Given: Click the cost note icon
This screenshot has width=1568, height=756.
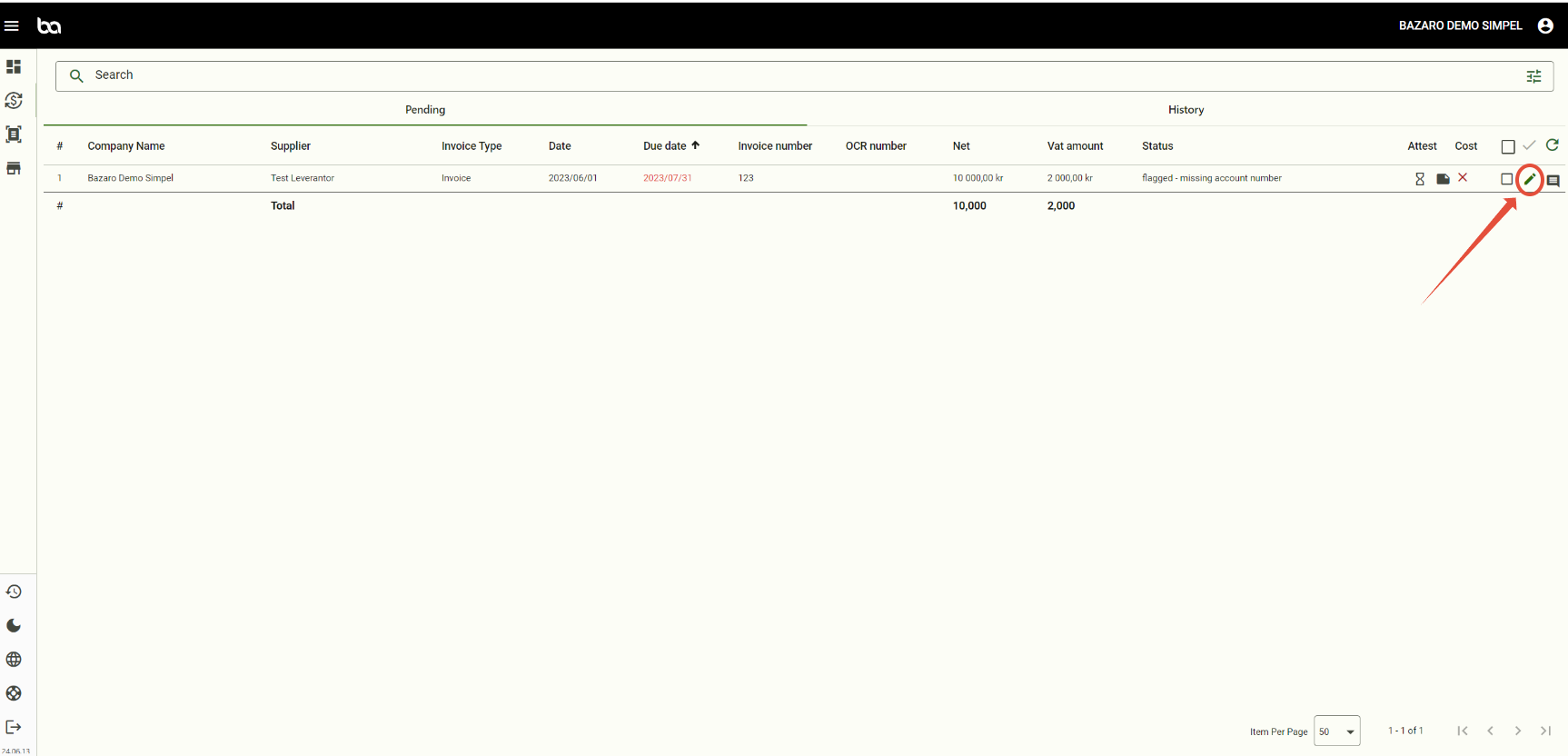Looking at the screenshot, I should pos(1443,179).
